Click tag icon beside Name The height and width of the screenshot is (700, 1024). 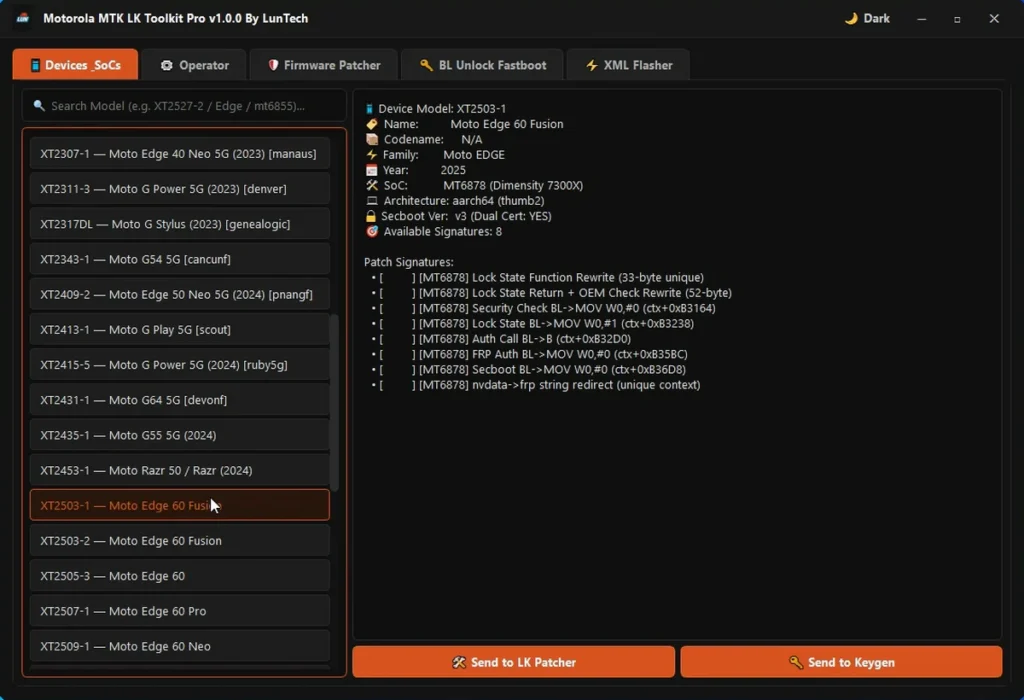(372, 124)
